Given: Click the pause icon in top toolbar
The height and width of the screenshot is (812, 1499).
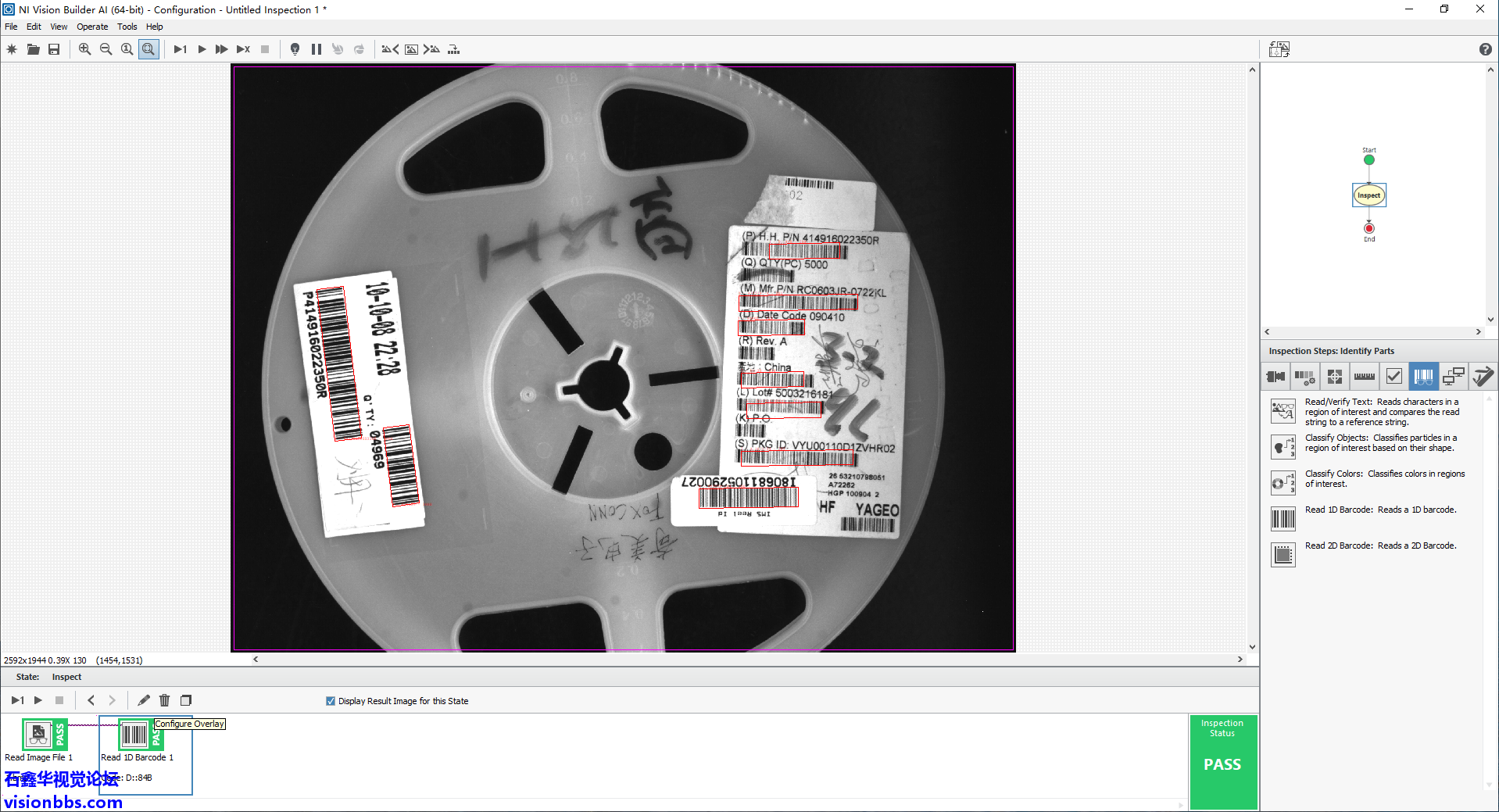Looking at the screenshot, I should [x=317, y=49].
